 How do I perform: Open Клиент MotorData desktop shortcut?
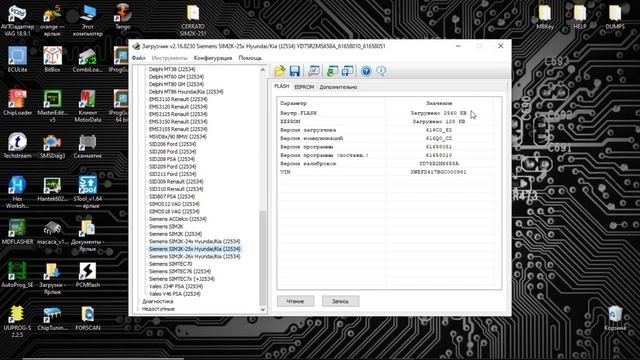point(87,106)
